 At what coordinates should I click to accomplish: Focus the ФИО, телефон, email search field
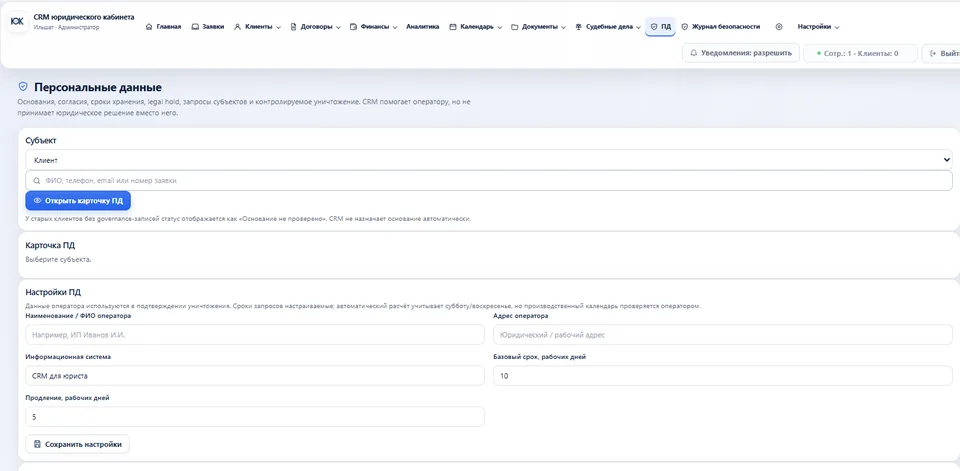pyautogui.click(x=489, y=181)
